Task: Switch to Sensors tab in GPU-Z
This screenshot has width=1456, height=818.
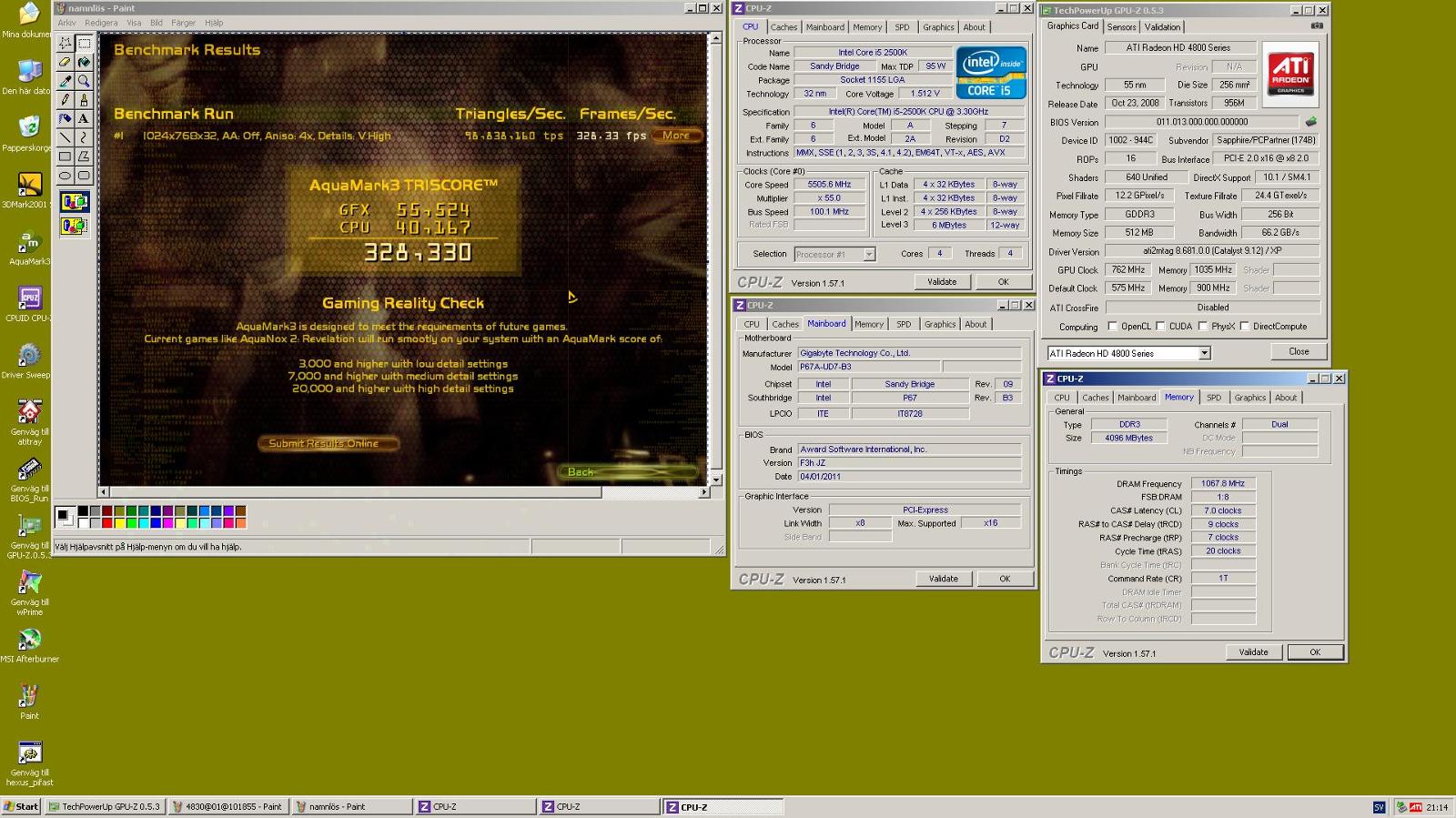Action: pos(1121,27)
